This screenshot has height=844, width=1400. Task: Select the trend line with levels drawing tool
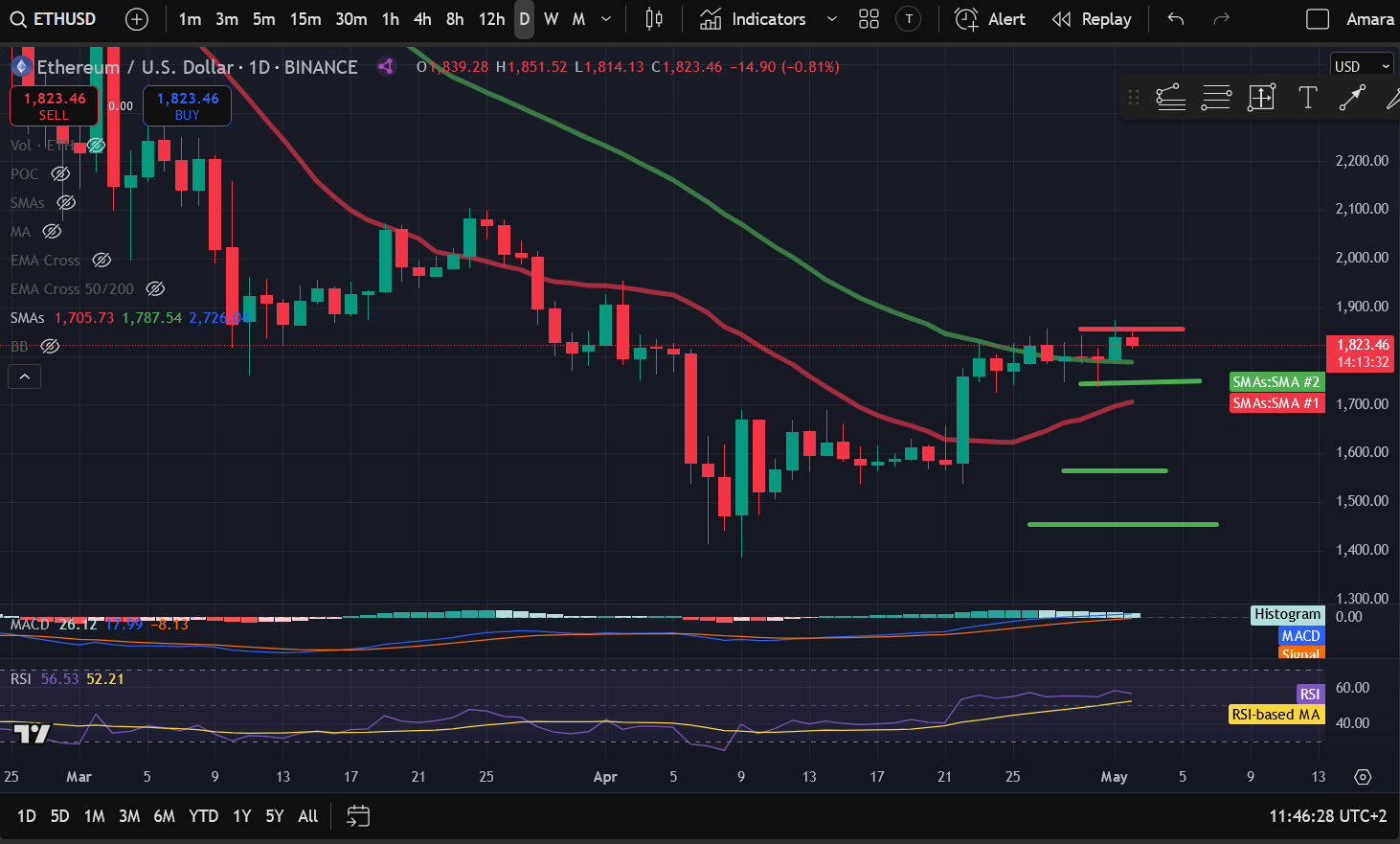coord(1170,98)
